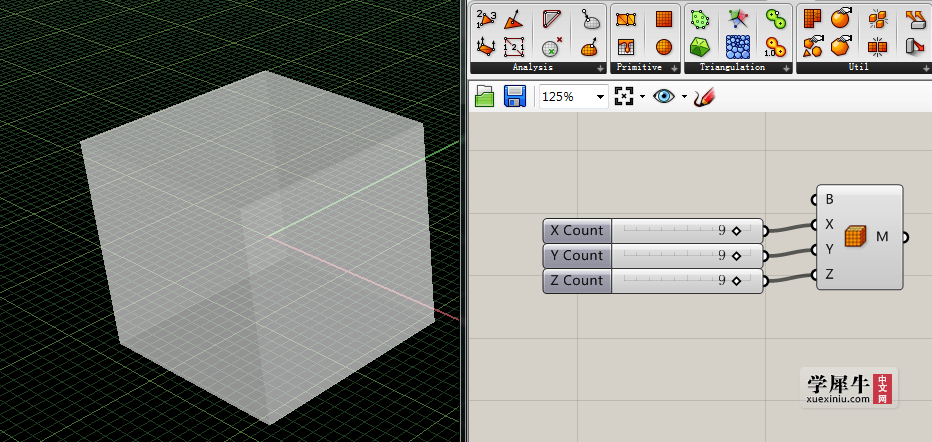Click the X Count slider track
Image resolution: width=932 pixels, height=442 pixels.
pyautogui.click(x=687, y=231)
